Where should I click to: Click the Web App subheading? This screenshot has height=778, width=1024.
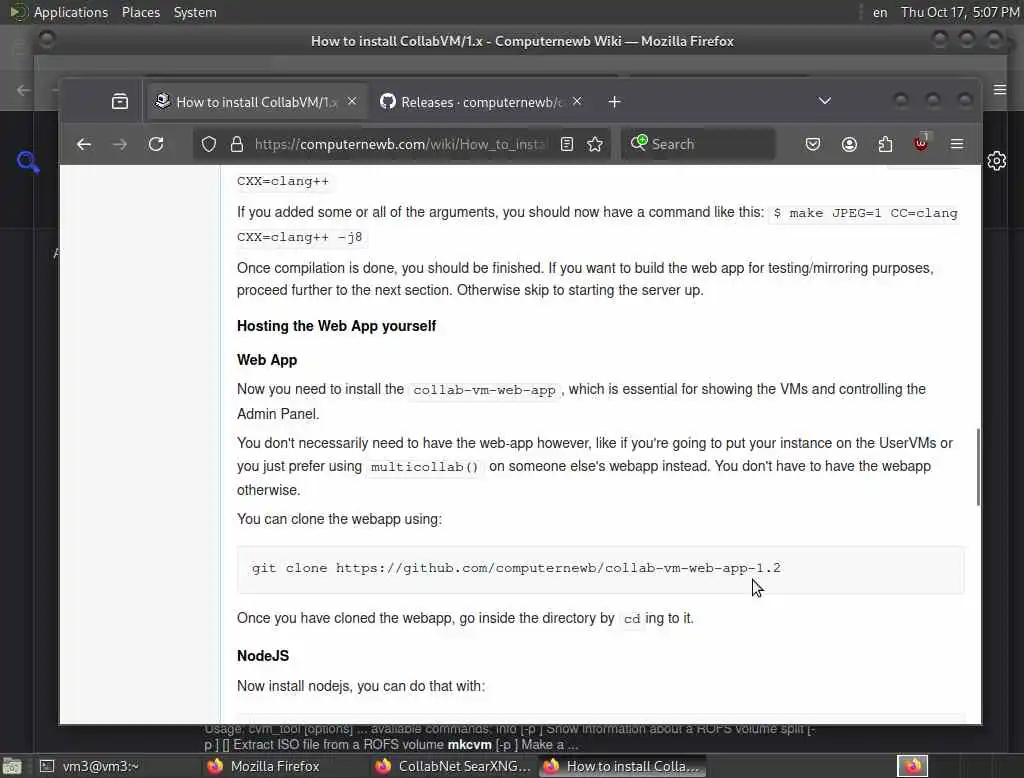(266, 360)
